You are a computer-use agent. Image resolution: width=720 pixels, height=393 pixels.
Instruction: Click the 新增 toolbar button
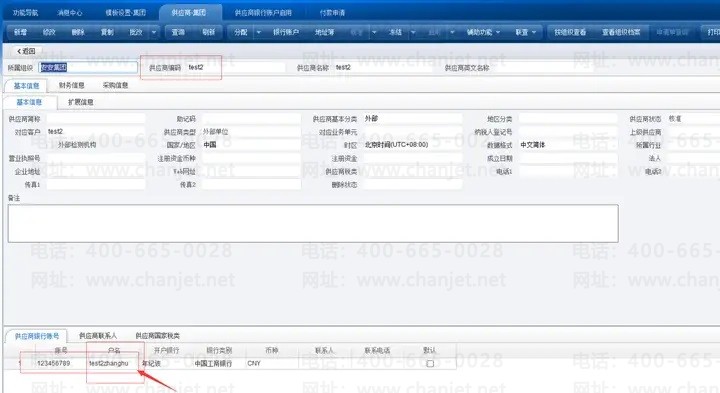point(20,32)
